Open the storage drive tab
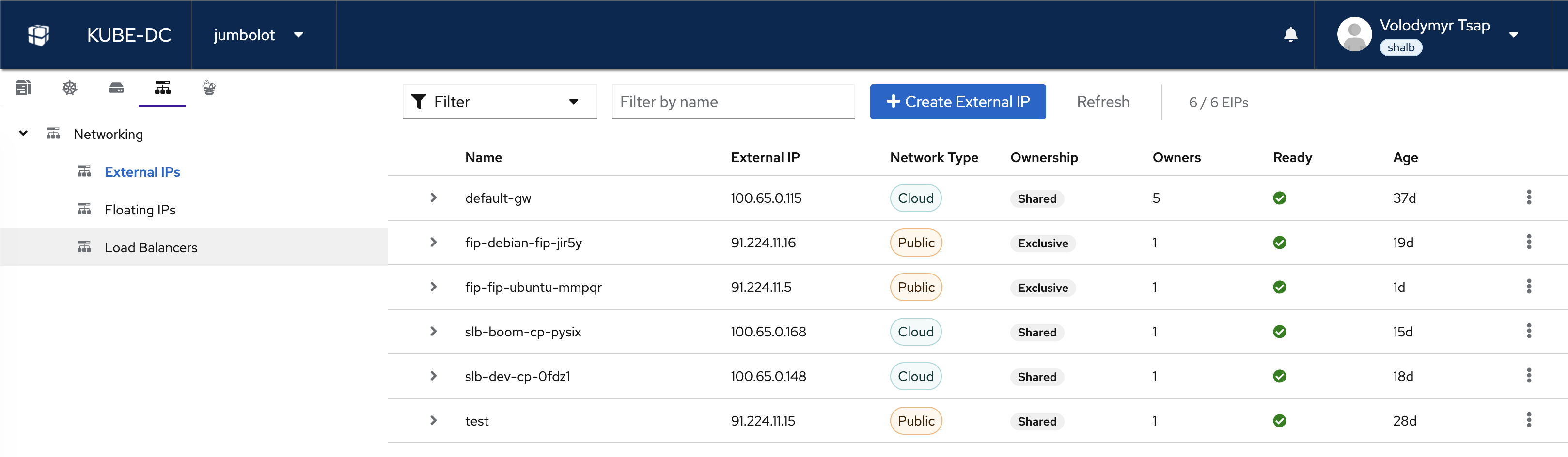Image resolution: width=1568 pixels, height=457 pixels. point(116,88)
